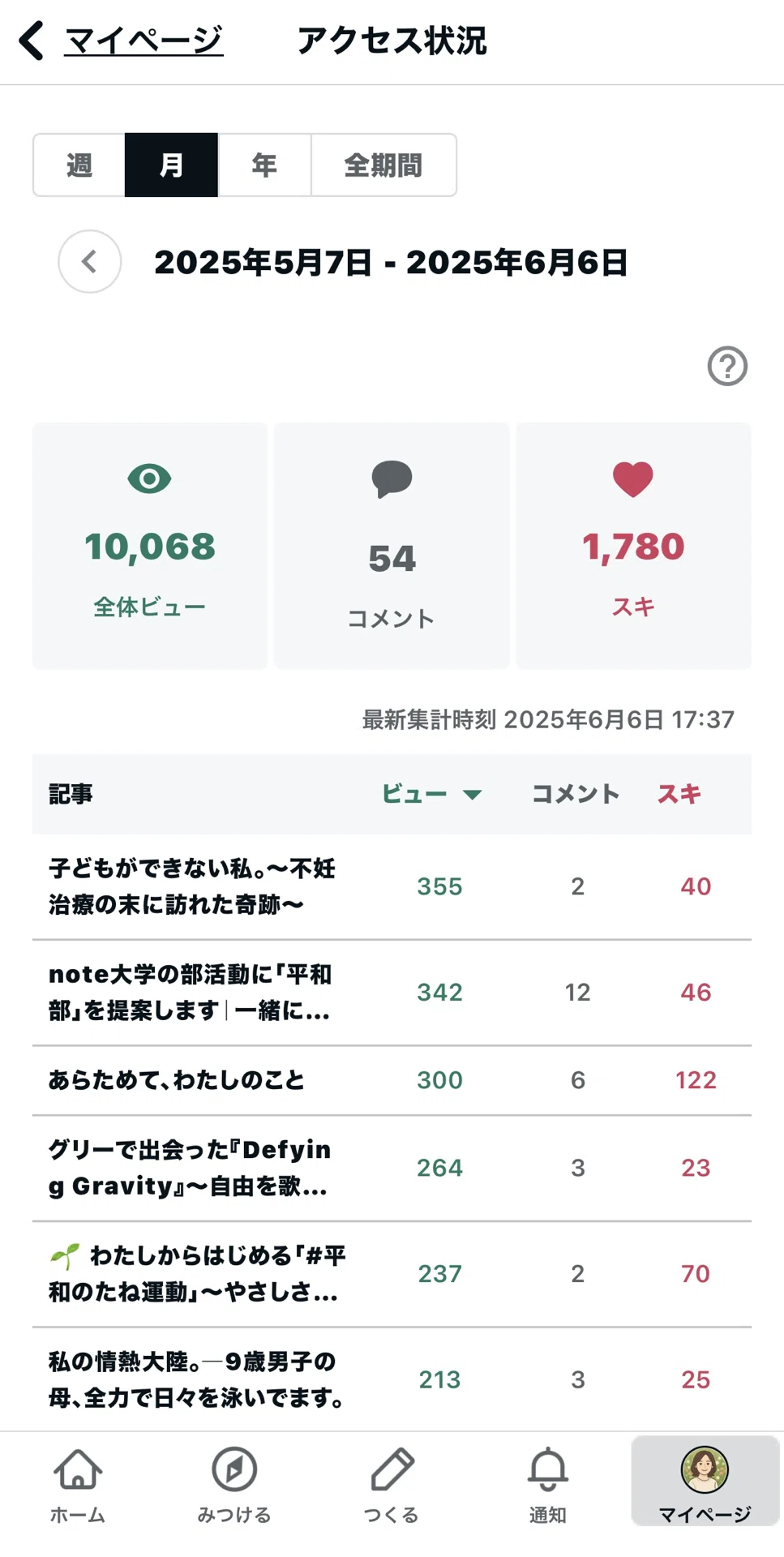Viewport: 784px width, 1557px height.
Task: Open みつける compass icon
Action: [x=234, y=1469]
